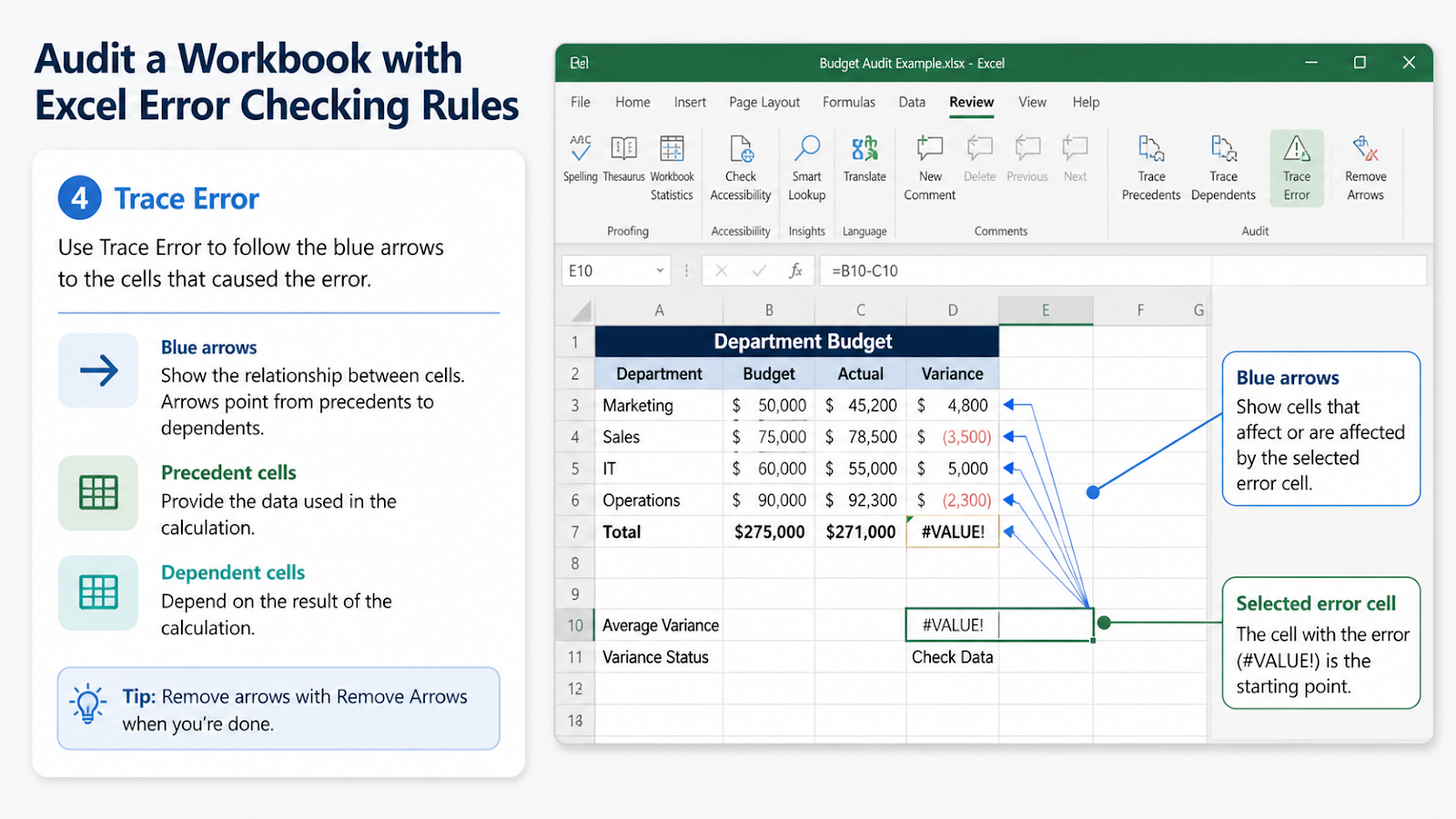
Task: Click the IT variance 5,000 cell
Action: [x=953, y=469]
